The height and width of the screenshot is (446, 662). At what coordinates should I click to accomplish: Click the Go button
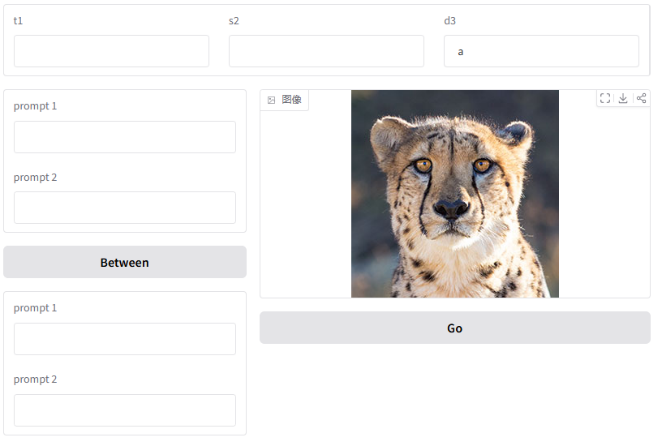click(x=455, y=328)
